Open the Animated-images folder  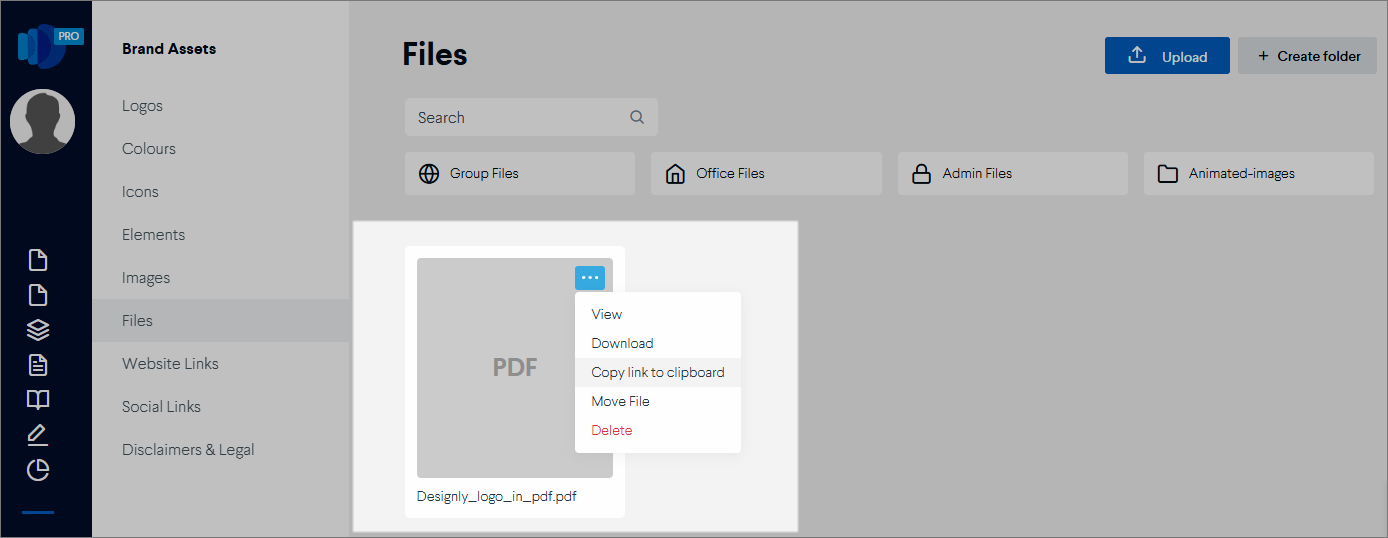click(1259, 173)
